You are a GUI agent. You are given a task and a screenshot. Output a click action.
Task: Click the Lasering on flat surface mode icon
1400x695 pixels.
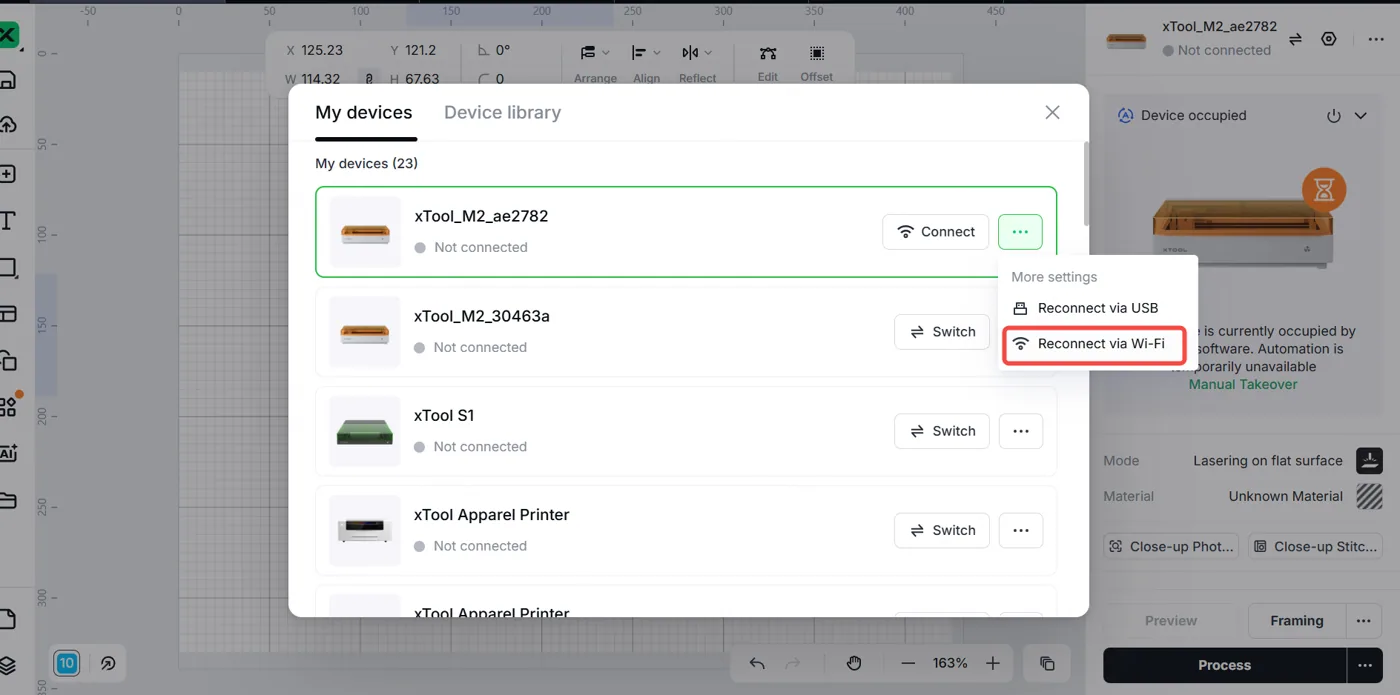coord(1369,461)
